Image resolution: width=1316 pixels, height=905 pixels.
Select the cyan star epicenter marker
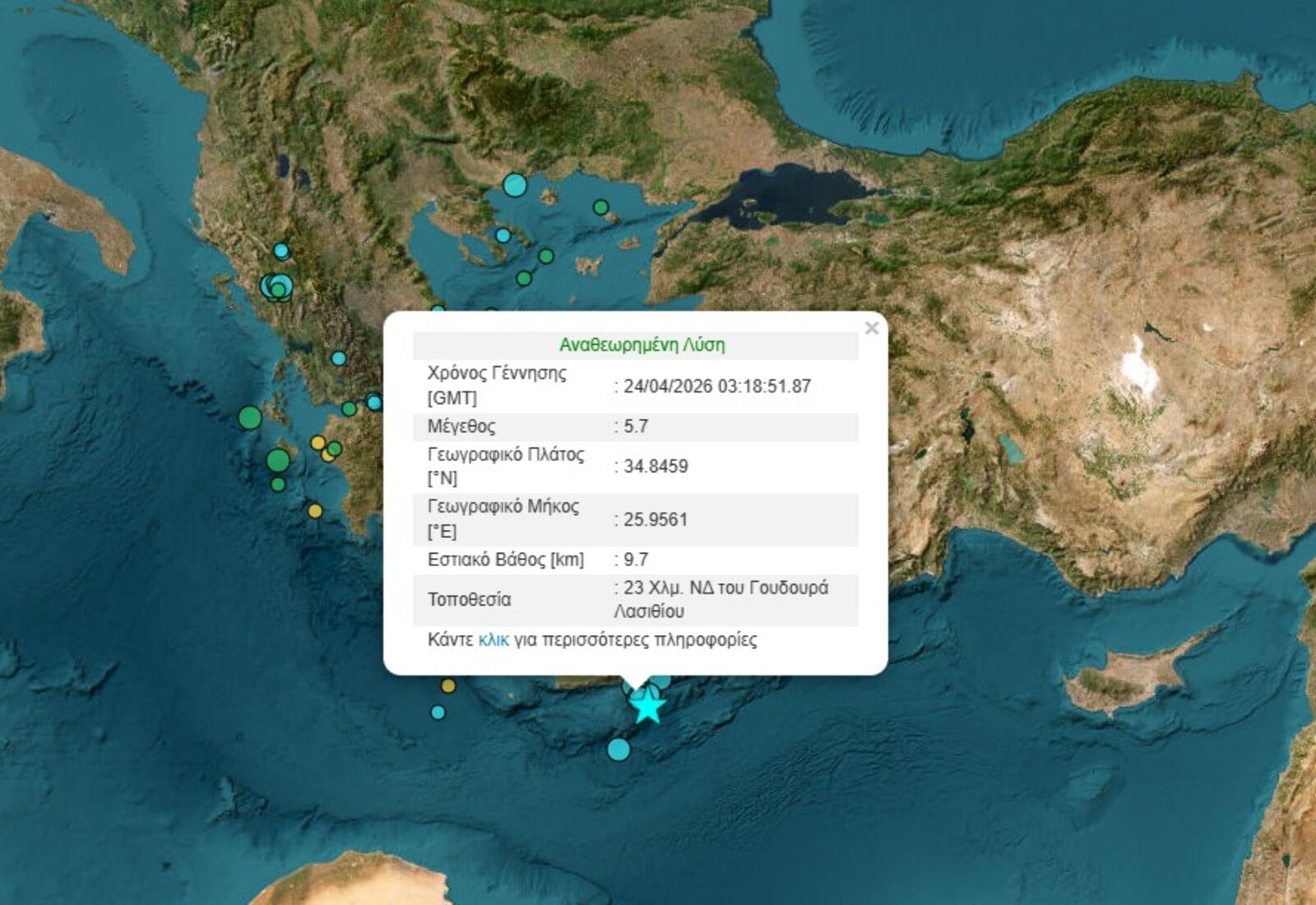coord(648,706)
